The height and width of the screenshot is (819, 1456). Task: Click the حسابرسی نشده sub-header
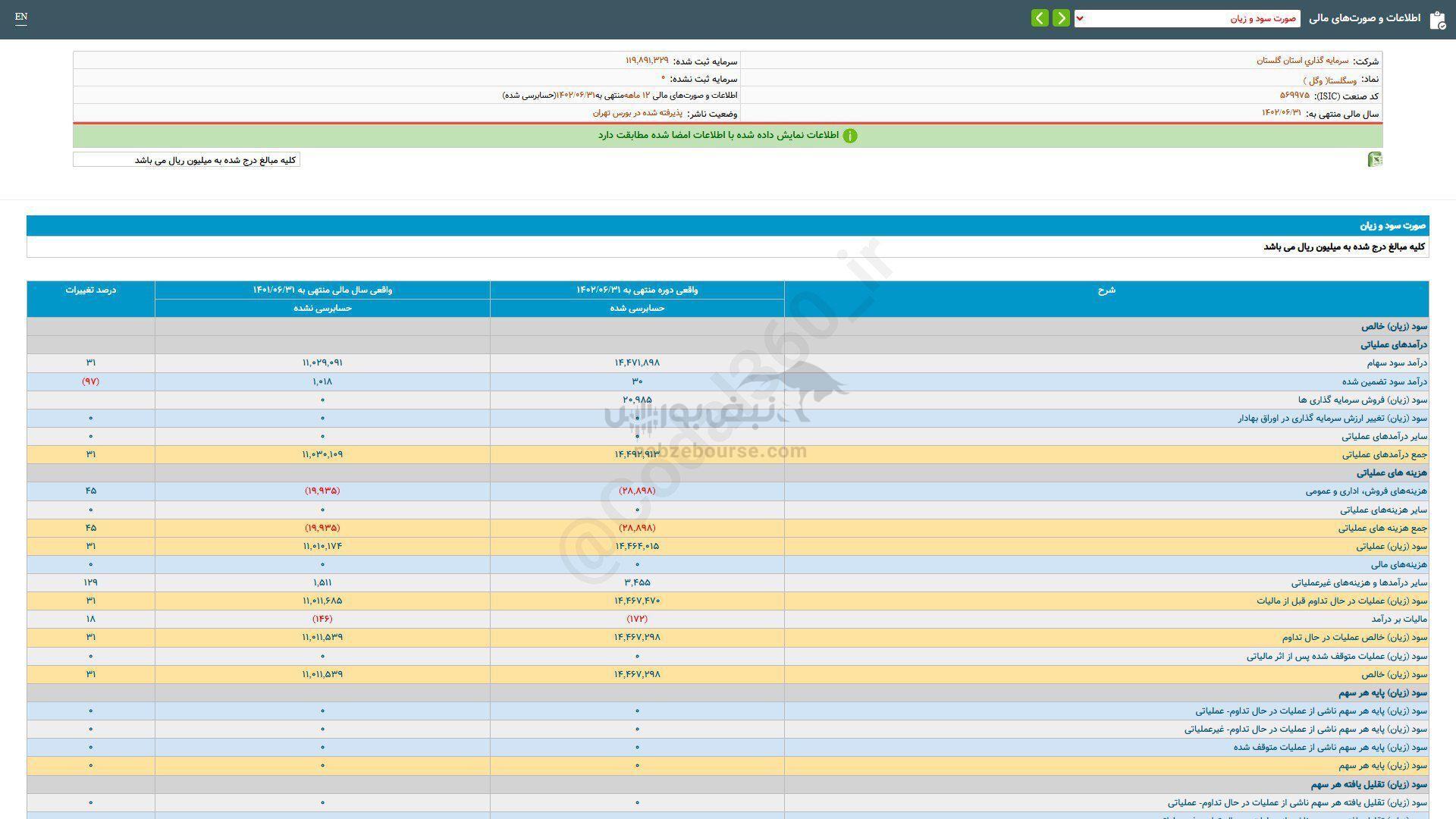tap(322, 309)
